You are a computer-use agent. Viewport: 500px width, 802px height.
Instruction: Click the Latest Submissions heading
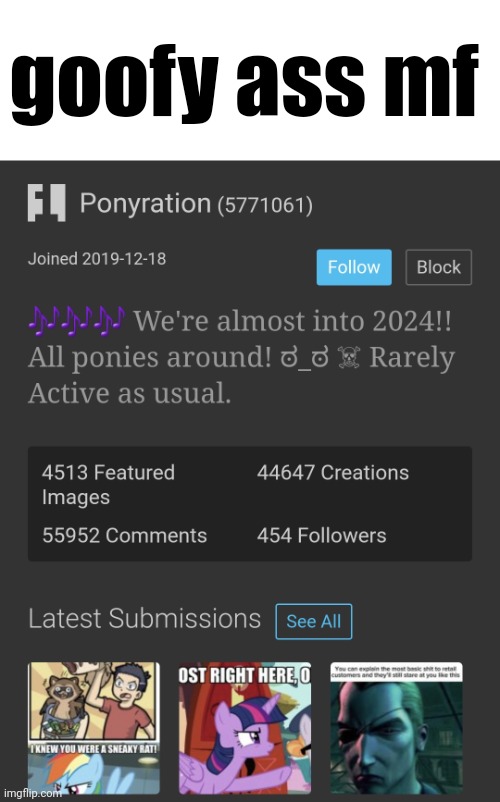pos(145,618)
